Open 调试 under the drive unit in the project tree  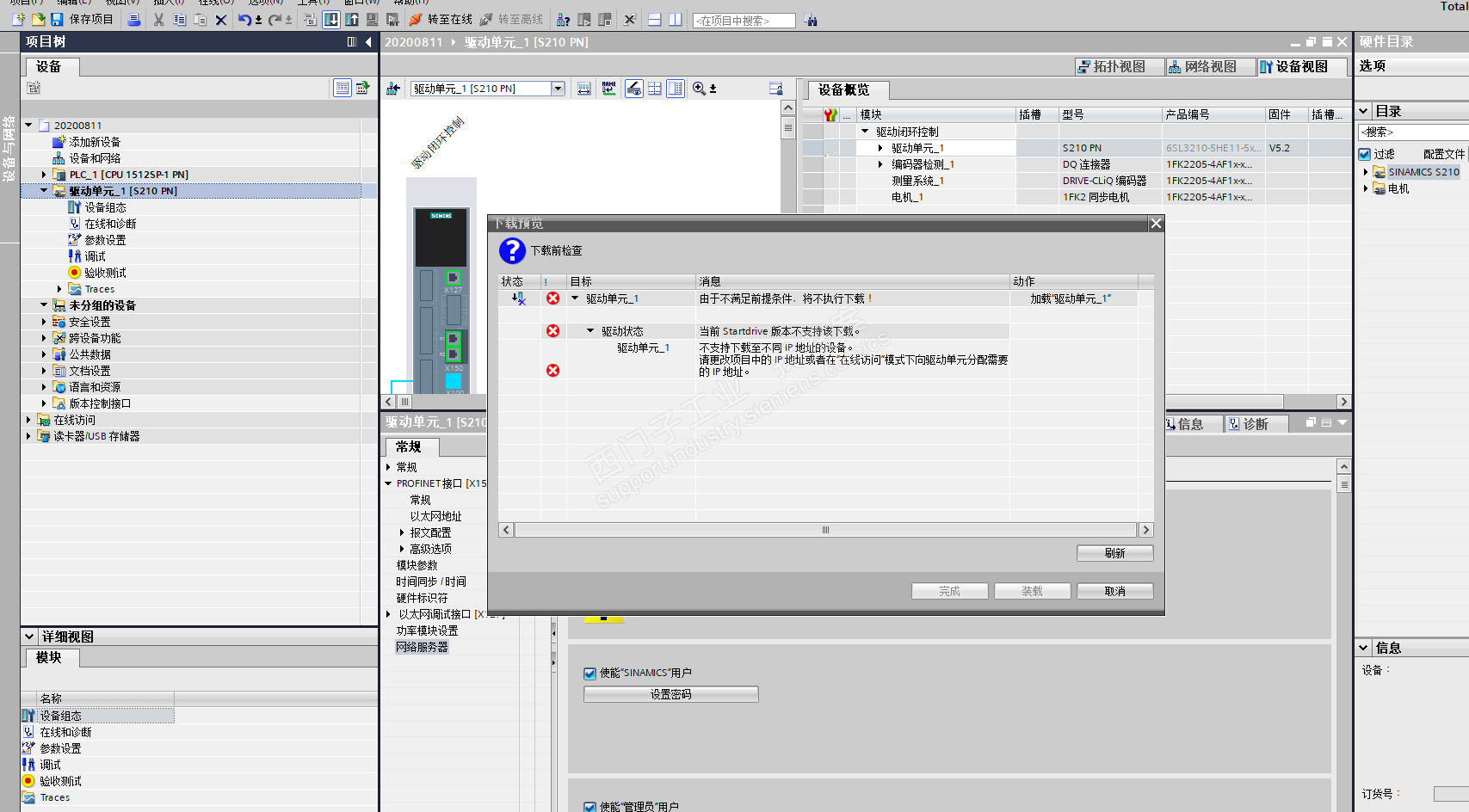coord(95,256)
